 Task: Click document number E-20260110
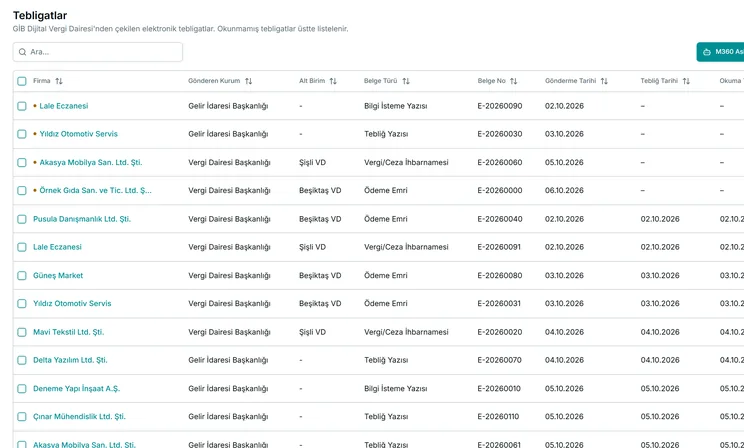pos(498,416)
